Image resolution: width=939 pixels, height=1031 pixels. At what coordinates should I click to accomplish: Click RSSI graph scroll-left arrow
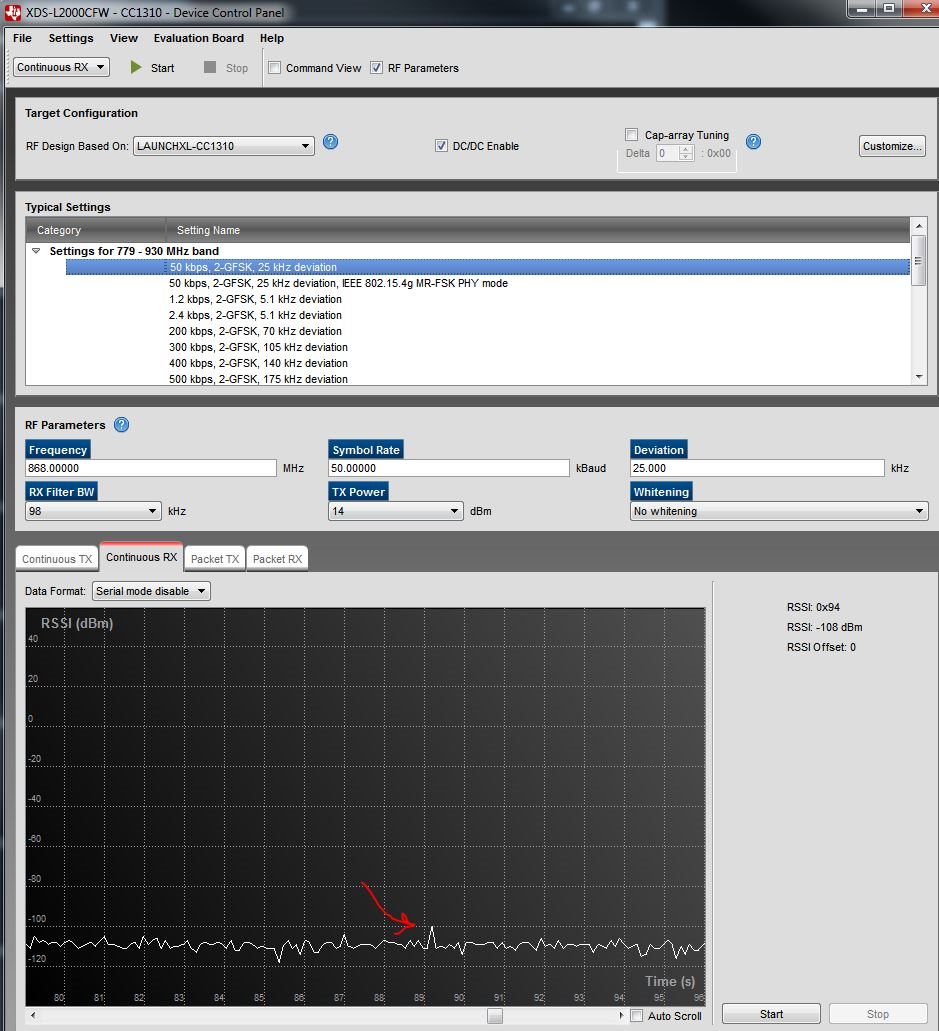coord(33,1015)
